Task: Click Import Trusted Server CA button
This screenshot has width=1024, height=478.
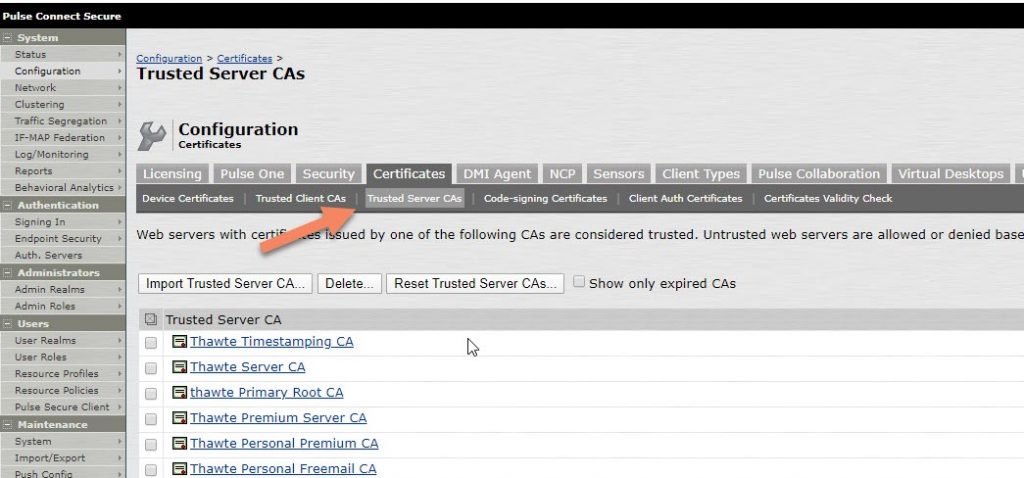Action: coord(225,284)
